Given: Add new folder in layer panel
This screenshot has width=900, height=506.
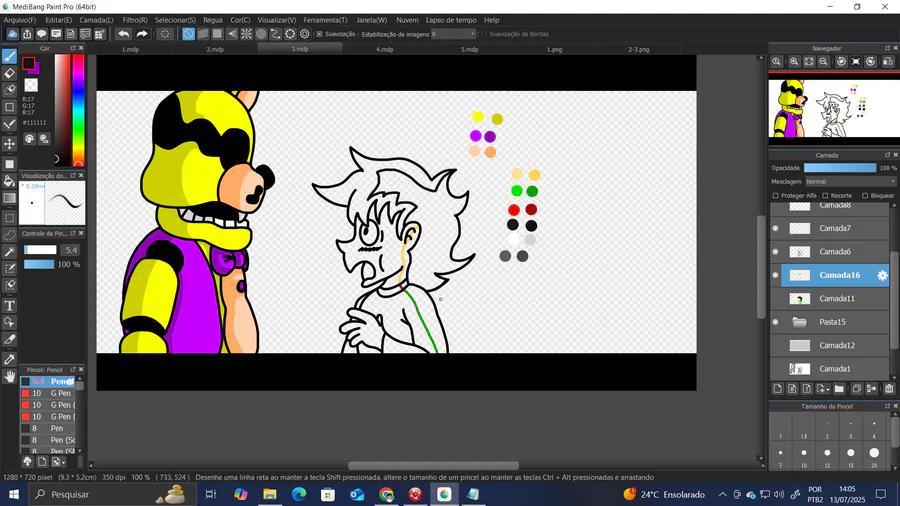Looking at the screenshot, I should [839, 388].
